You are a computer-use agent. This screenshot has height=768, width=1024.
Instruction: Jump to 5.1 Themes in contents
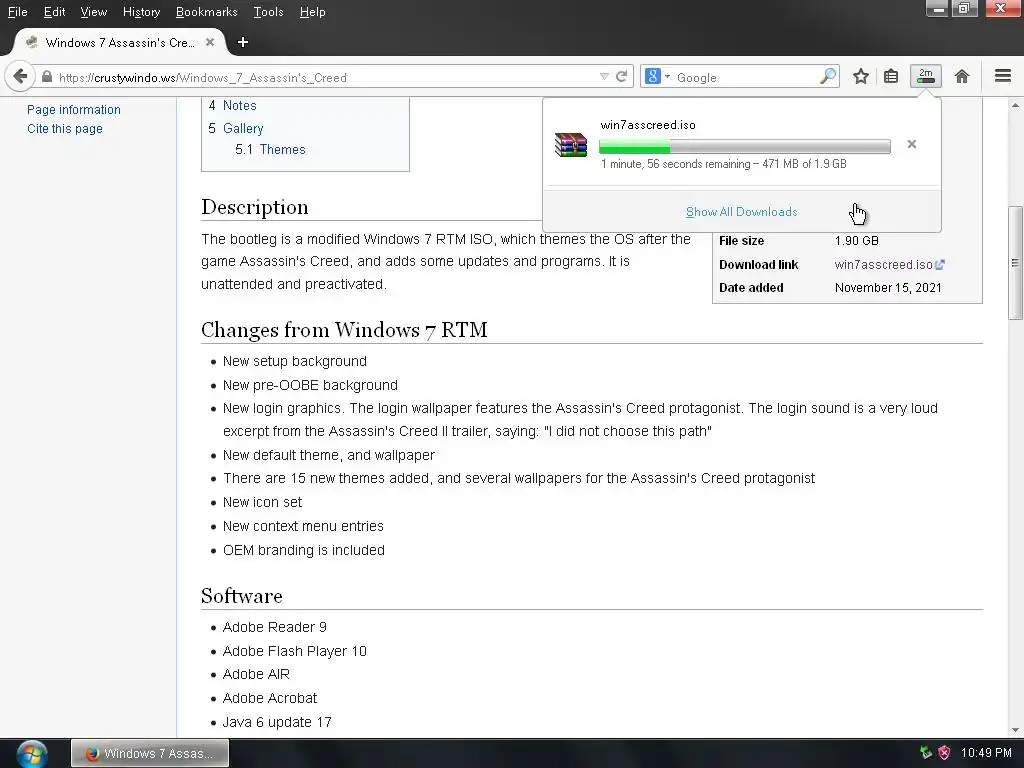tap(270, 150)
